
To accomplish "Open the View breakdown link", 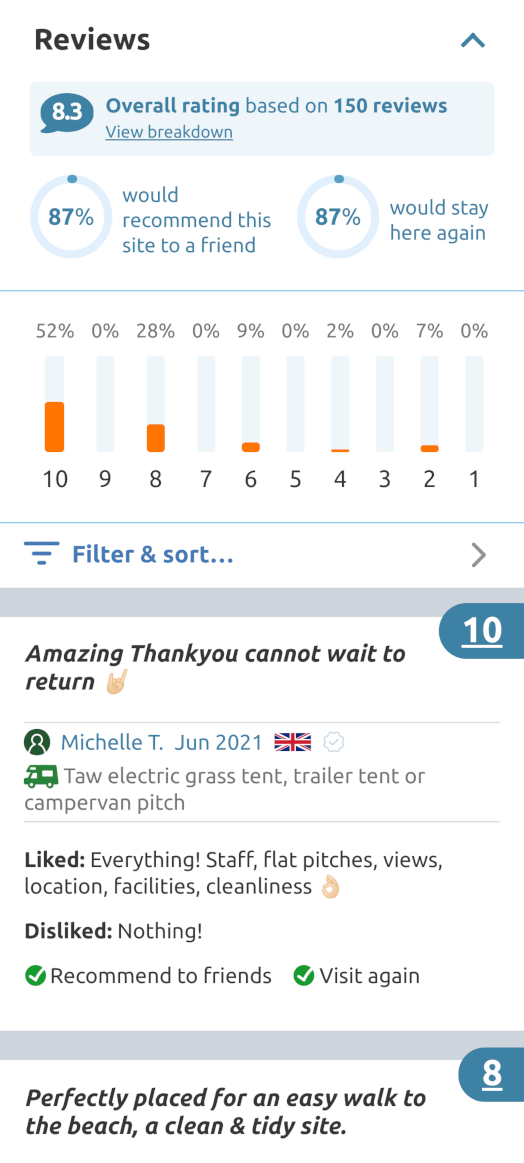I will click(x=169, y=132).
